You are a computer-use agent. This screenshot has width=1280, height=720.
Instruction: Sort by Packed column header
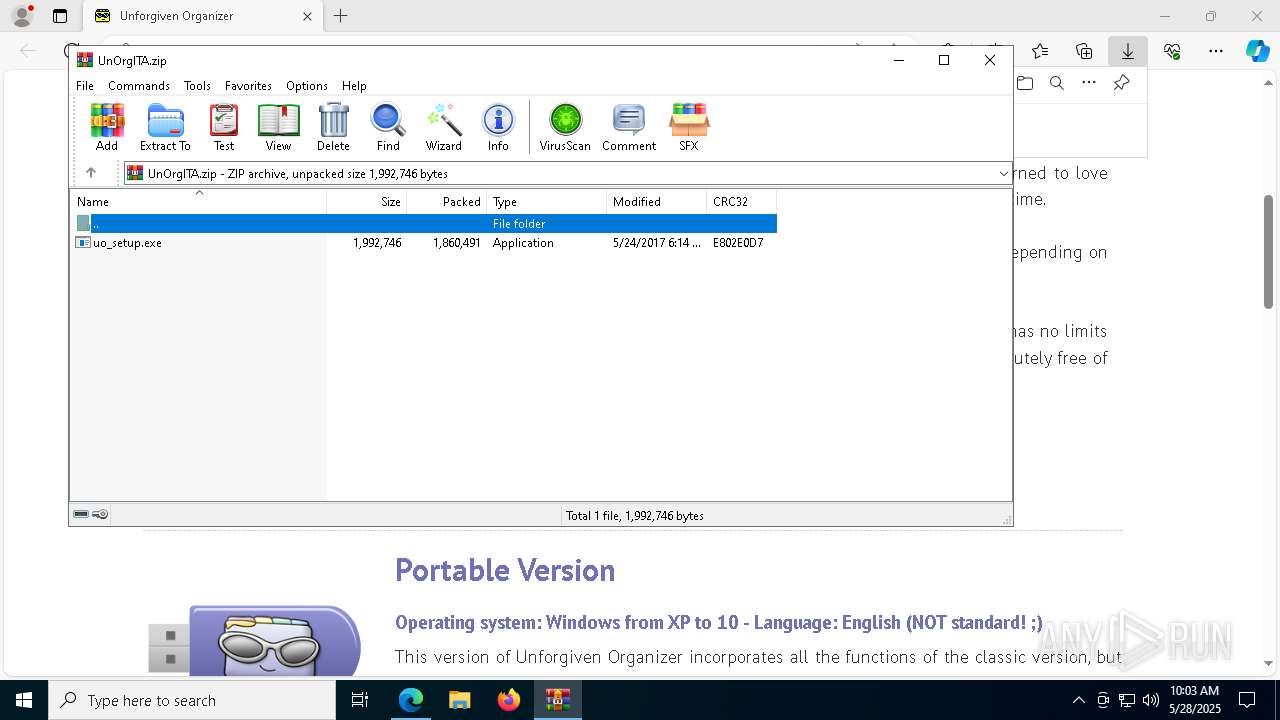(x=447, y=202)
